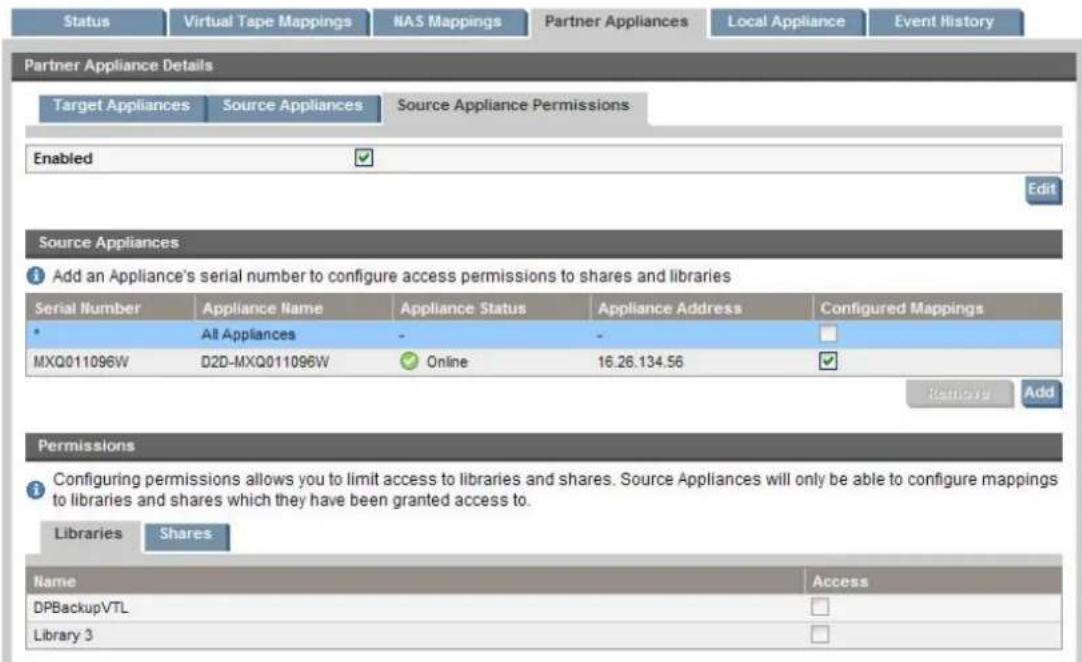Click the Edit button
1082x662 pixels.
[1042, 190]
